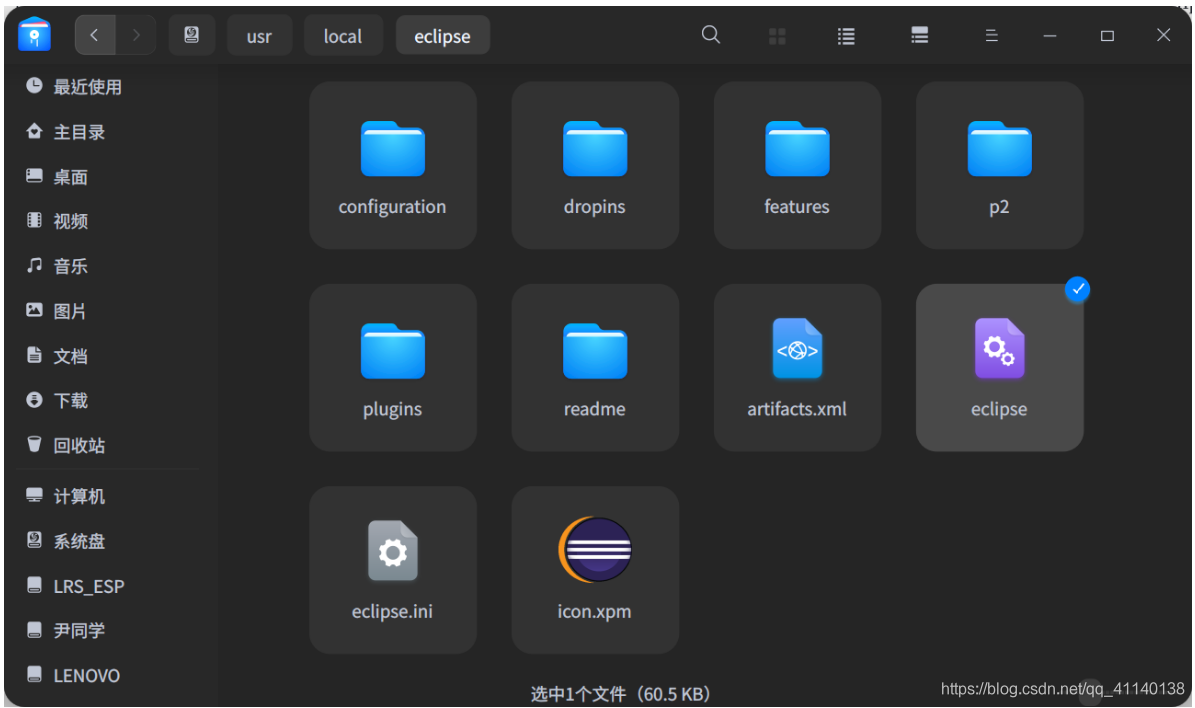1195x708 pixels.
Task: Select the icon.xpm image file
Action: (594, 569)
